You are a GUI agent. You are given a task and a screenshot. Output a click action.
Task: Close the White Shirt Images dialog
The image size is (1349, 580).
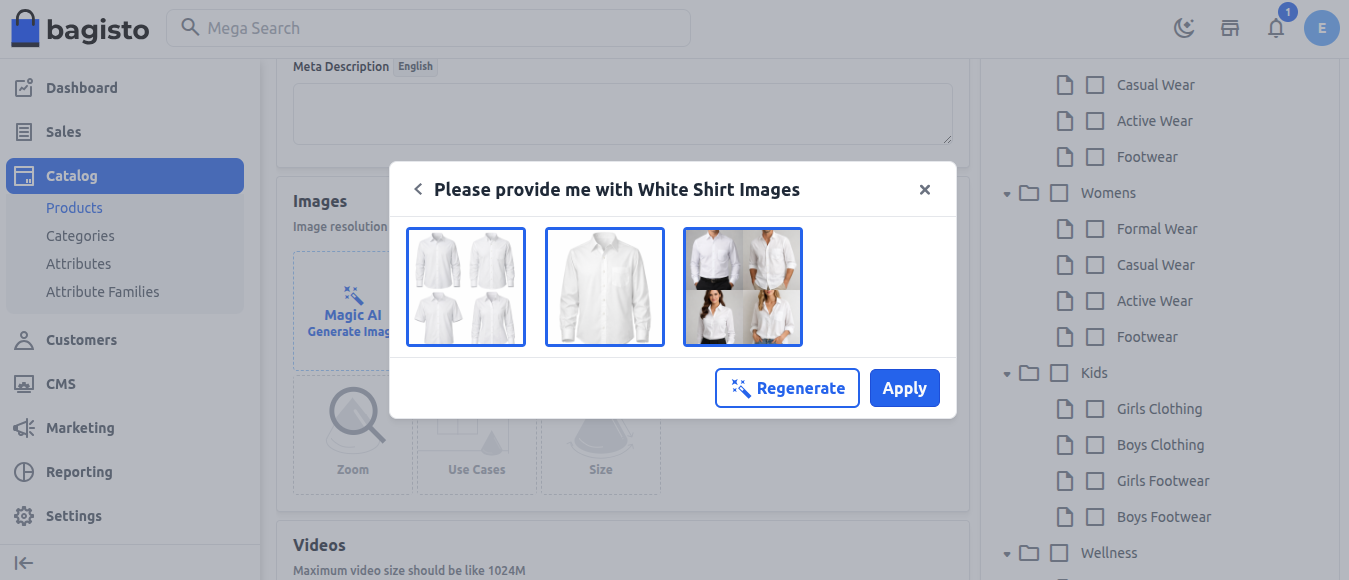point(925,190)
